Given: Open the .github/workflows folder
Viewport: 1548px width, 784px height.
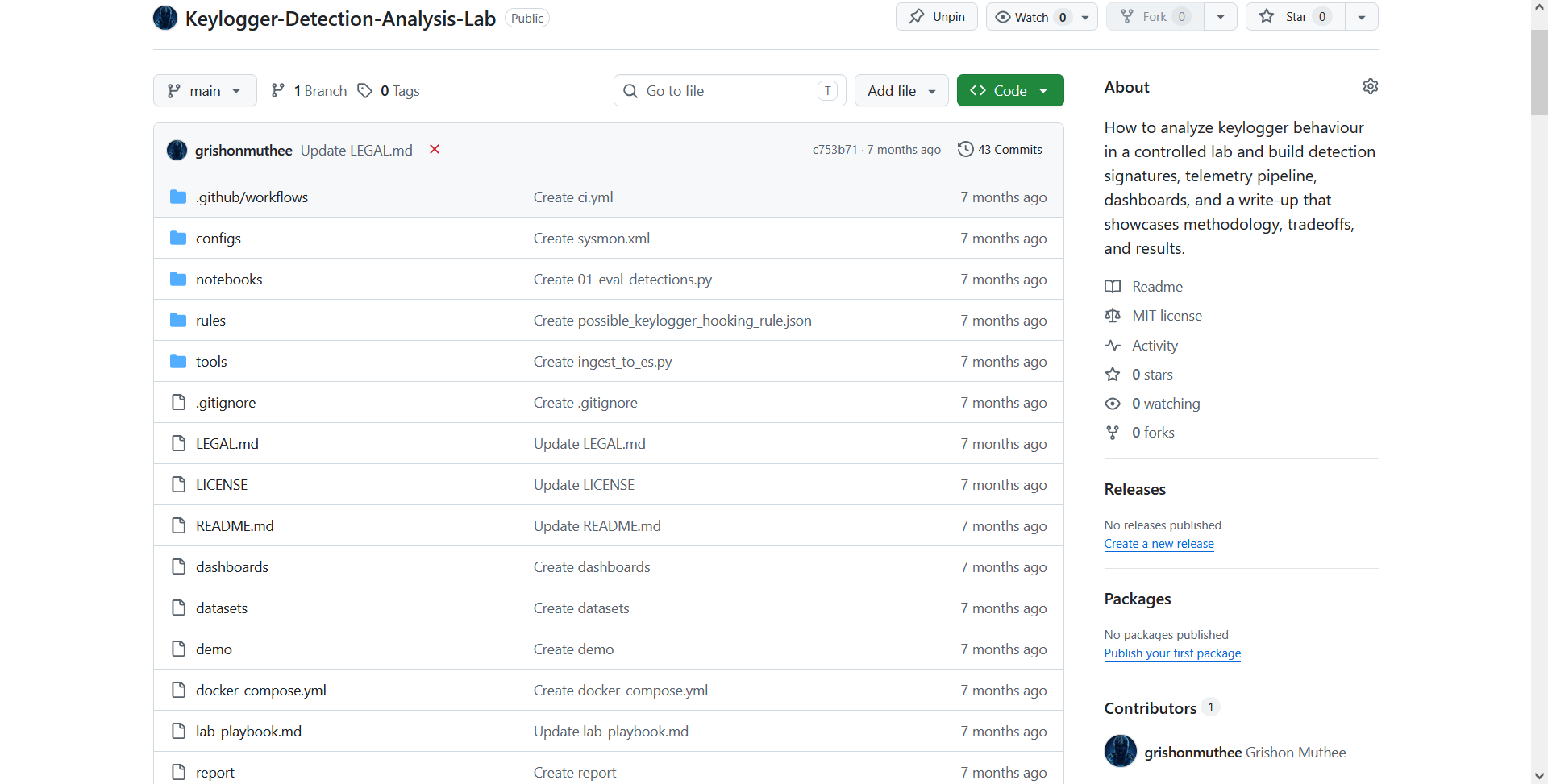Looking at the screenshot, I should click(252, 197).
